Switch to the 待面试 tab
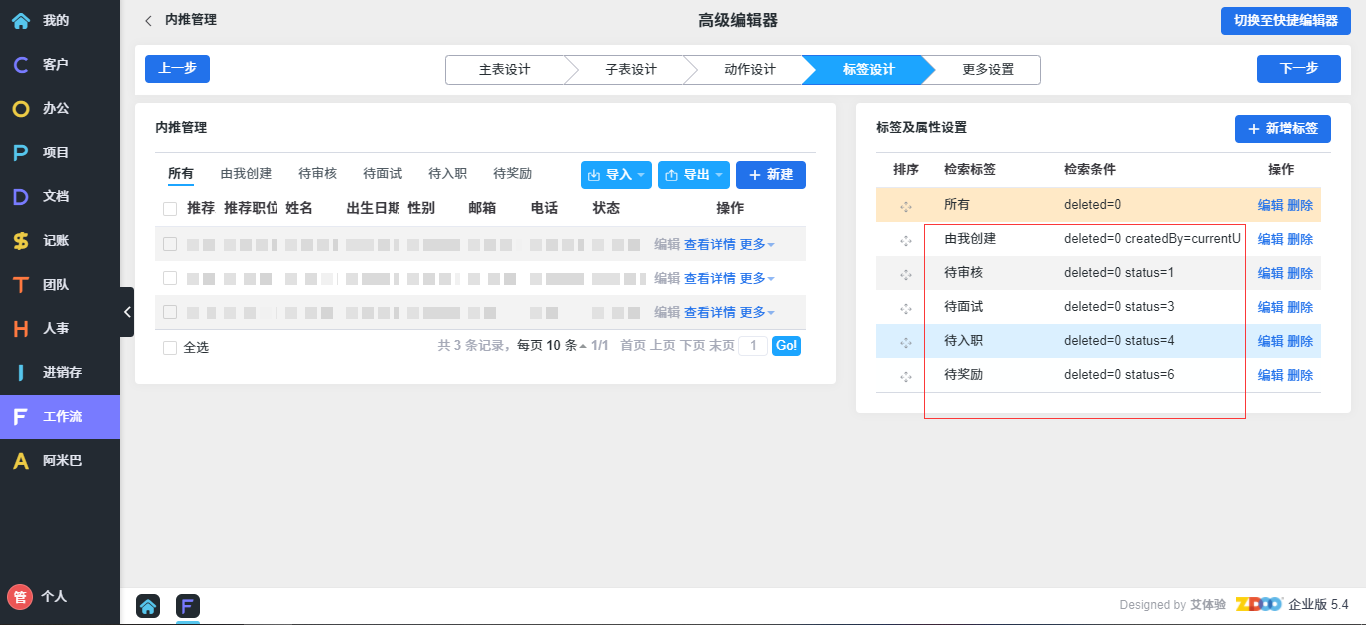This screenshot has height=625, width=1366. click(382, 174)
